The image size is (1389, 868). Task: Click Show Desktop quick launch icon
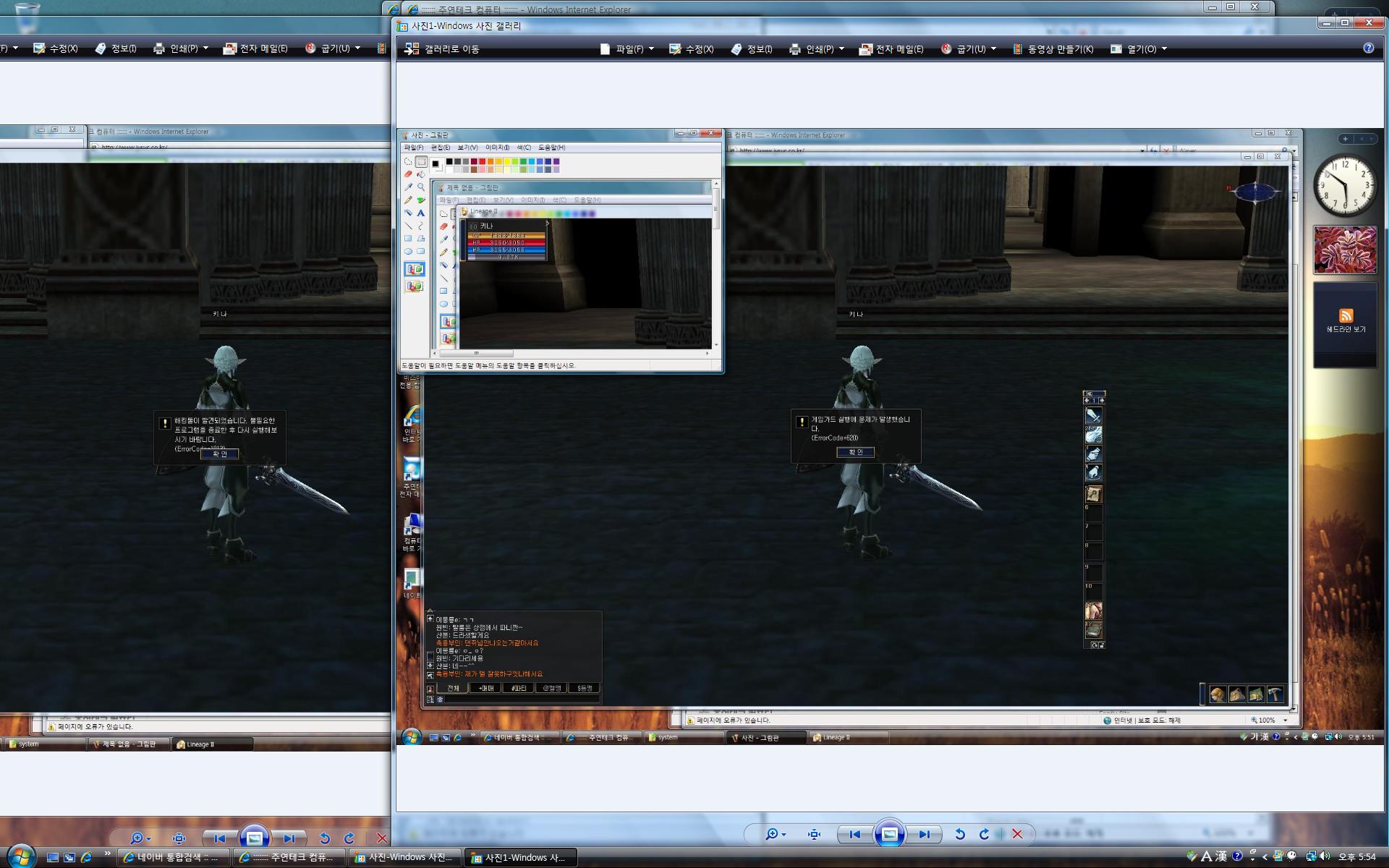[53, 857]
